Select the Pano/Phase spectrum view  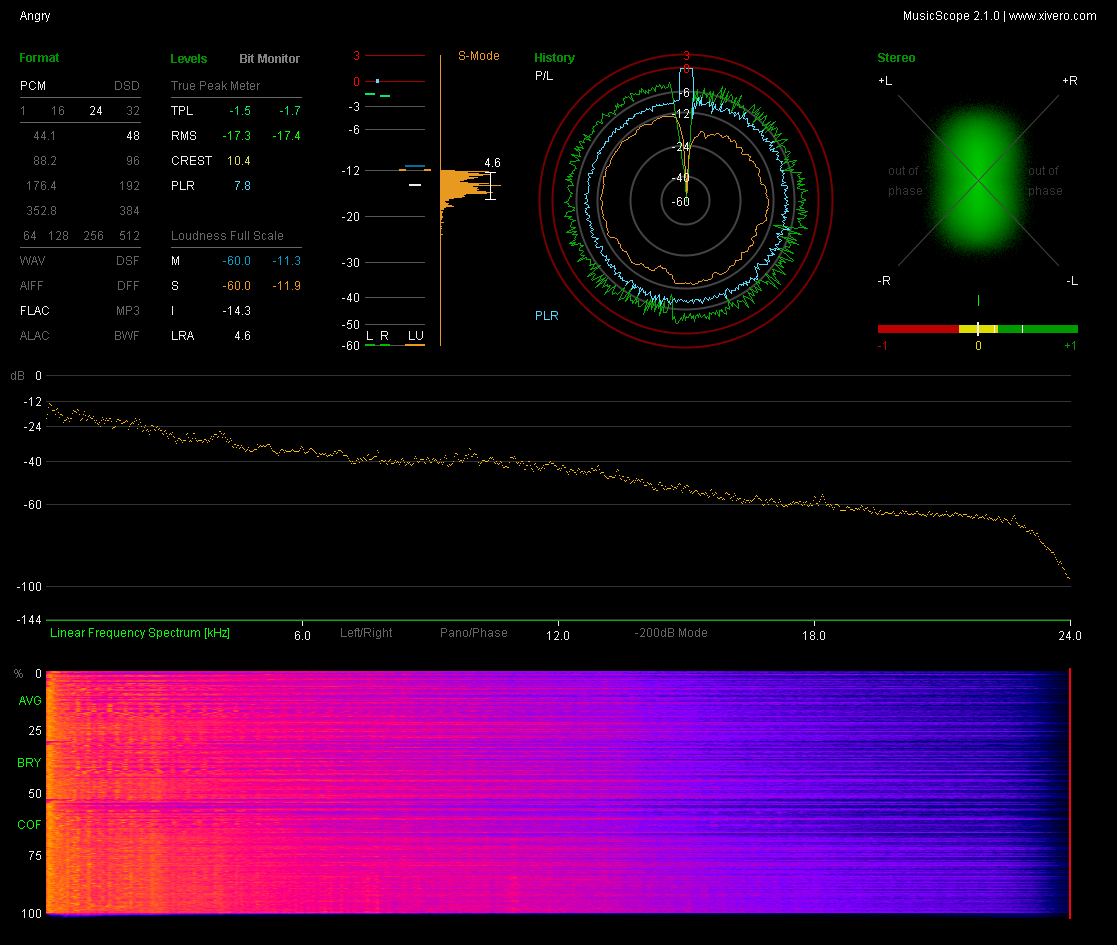474,633
